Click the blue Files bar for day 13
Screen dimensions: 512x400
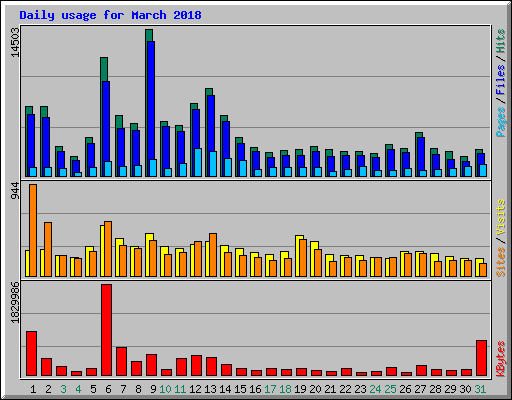coord(211,123)
